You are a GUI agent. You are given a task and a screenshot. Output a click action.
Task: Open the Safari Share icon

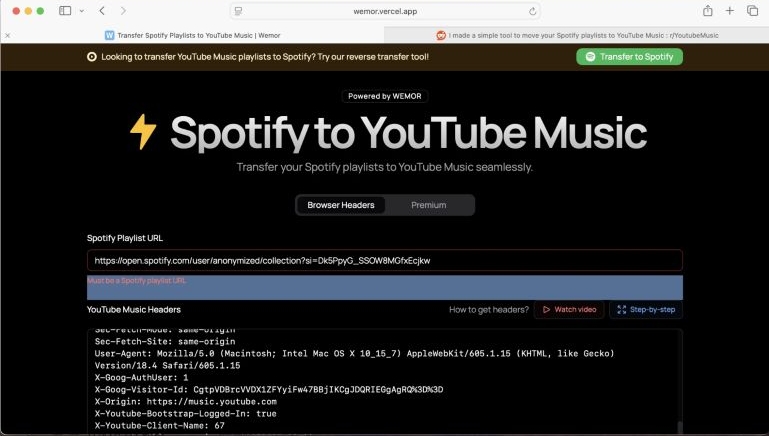707,11
